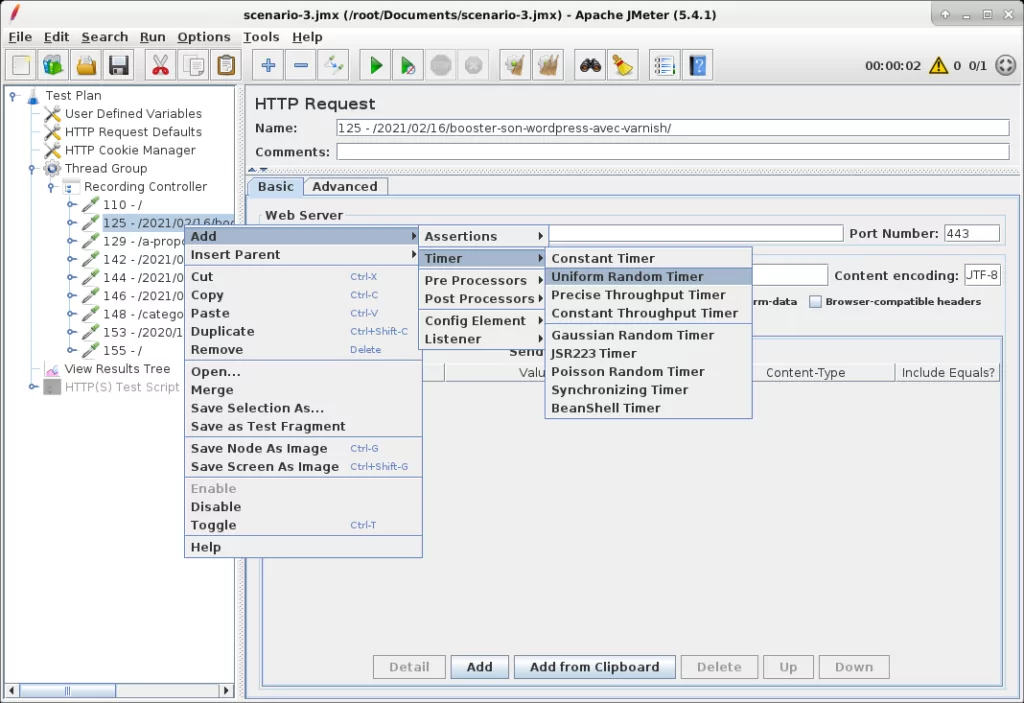The image size is (1024, 703).
Task: Select View Results Tree node
Action: [117, 369]
